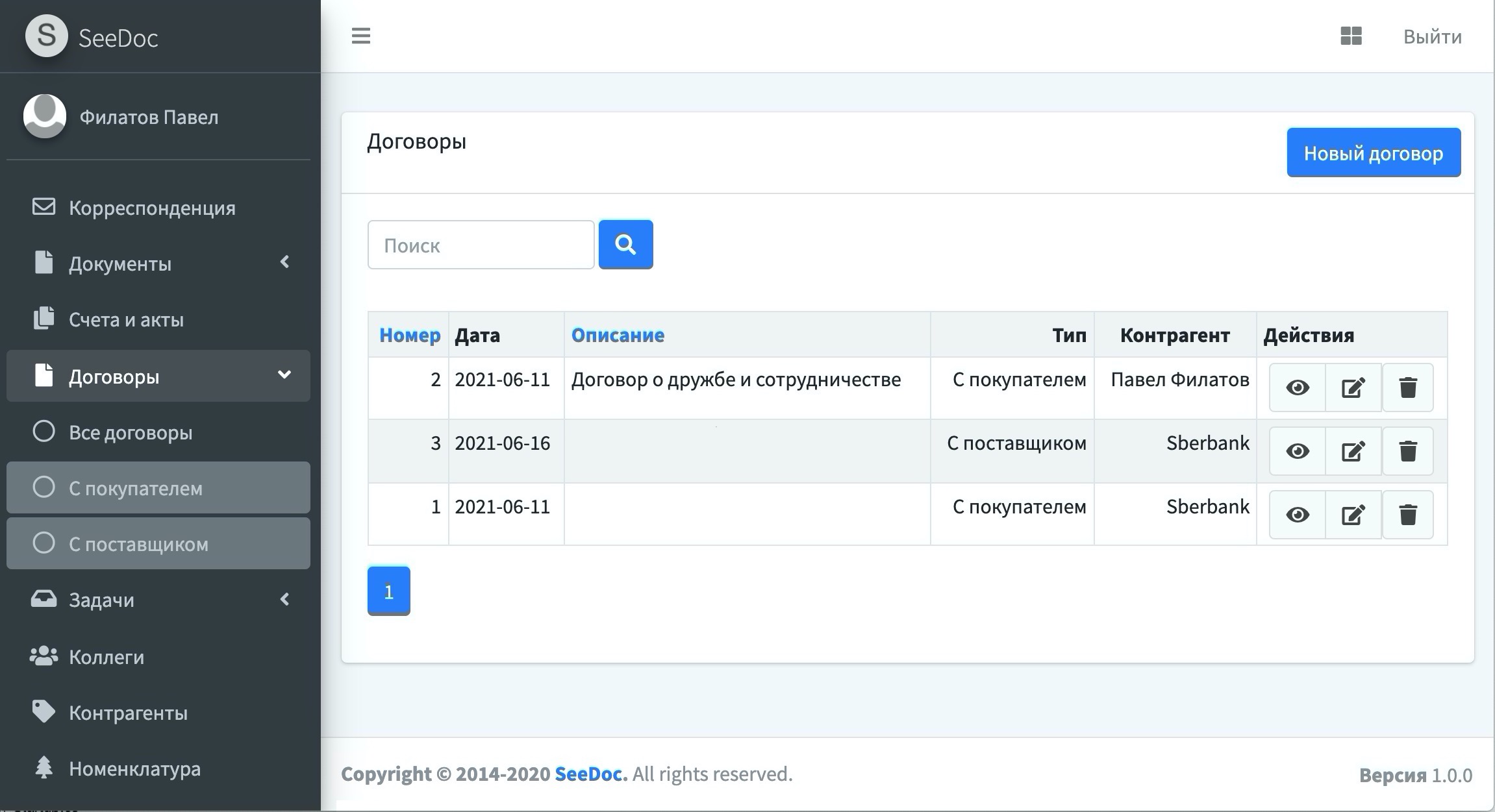The width and height of the screenshot is (1495, 812).
Task: Go to pagination page 1
Action: pyautogui.click(x=388, y=591)
